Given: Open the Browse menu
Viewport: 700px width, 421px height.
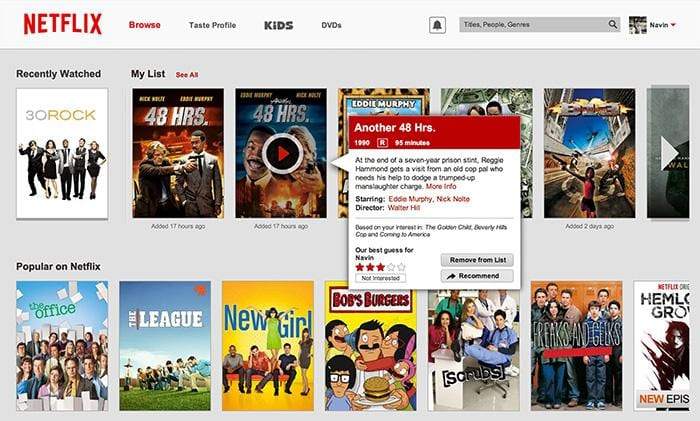Looking at the screenshot, I should coord(145,25).
